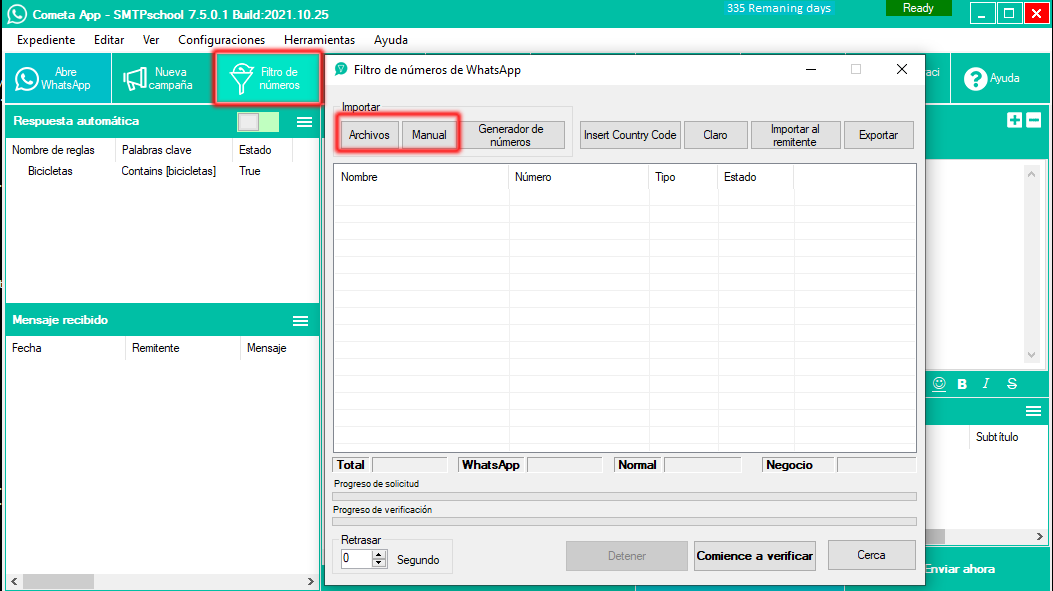1053x591 pixels.
Task: Click the Normal count field
Action: 702,465
